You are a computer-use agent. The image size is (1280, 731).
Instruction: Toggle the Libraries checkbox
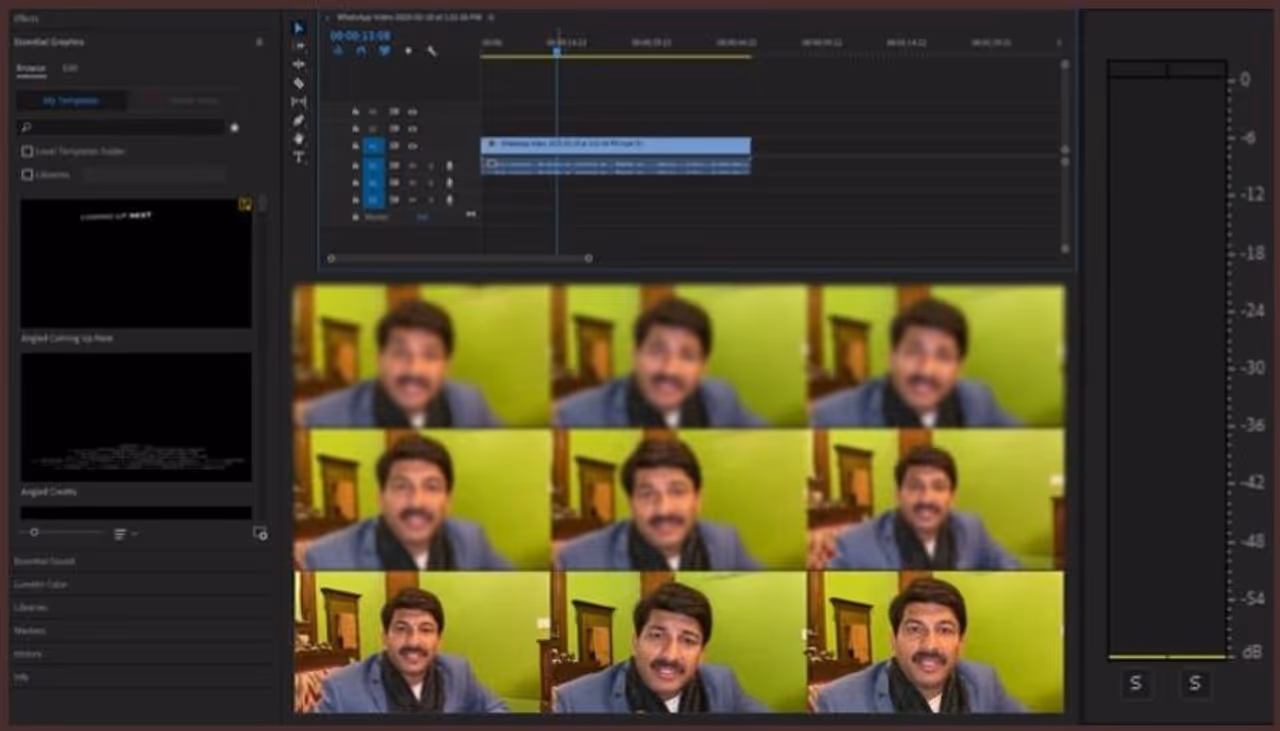point(27,174)
